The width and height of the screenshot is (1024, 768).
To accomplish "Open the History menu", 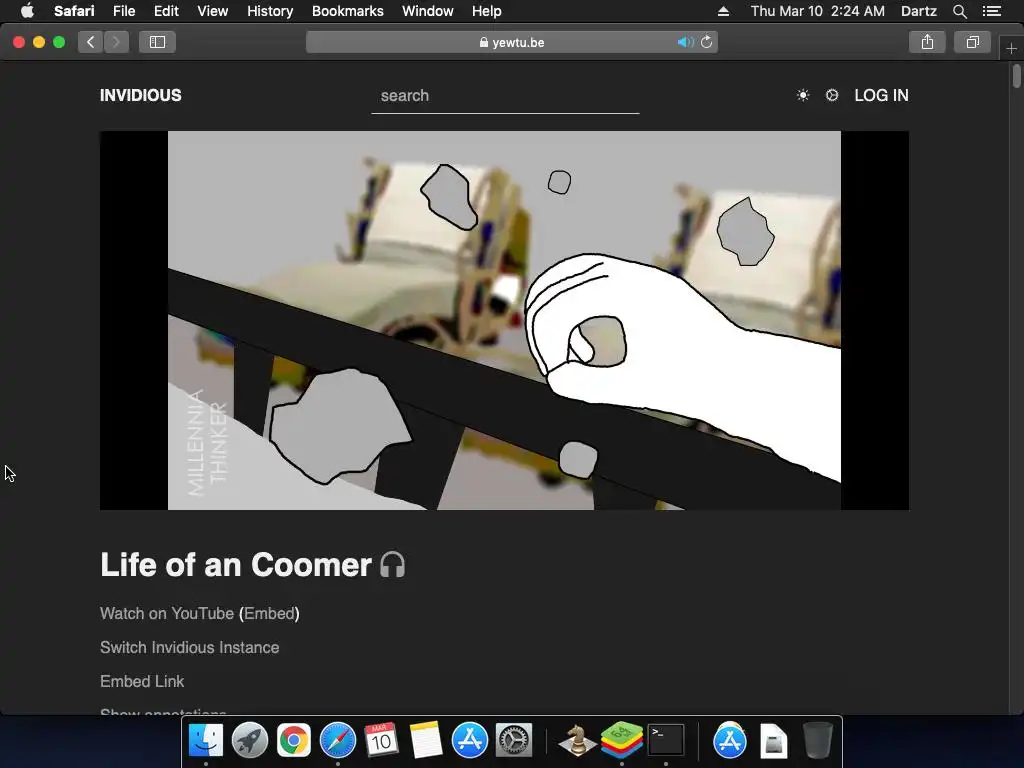I will click(x=270, y=11).
